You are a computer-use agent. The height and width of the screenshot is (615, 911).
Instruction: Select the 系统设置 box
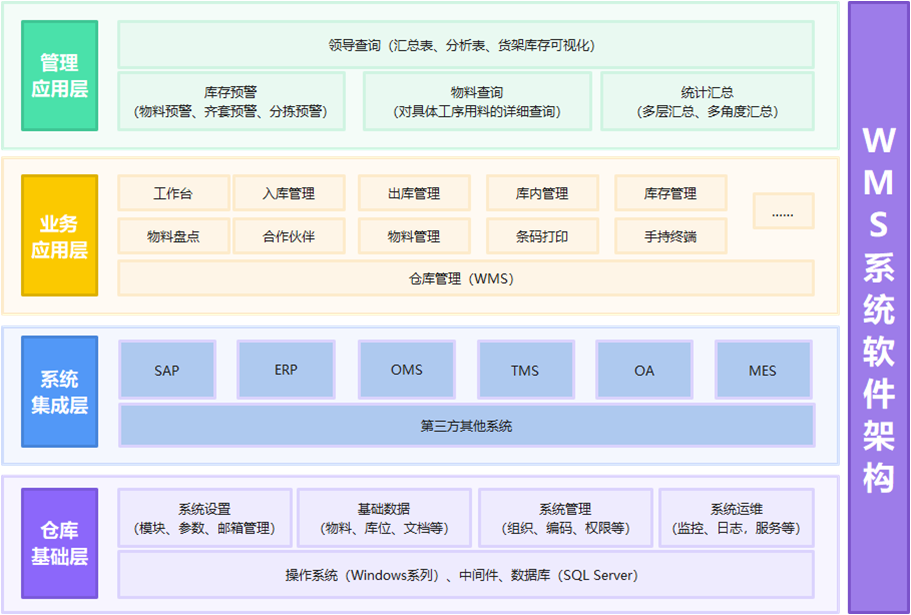click(205, 518)
